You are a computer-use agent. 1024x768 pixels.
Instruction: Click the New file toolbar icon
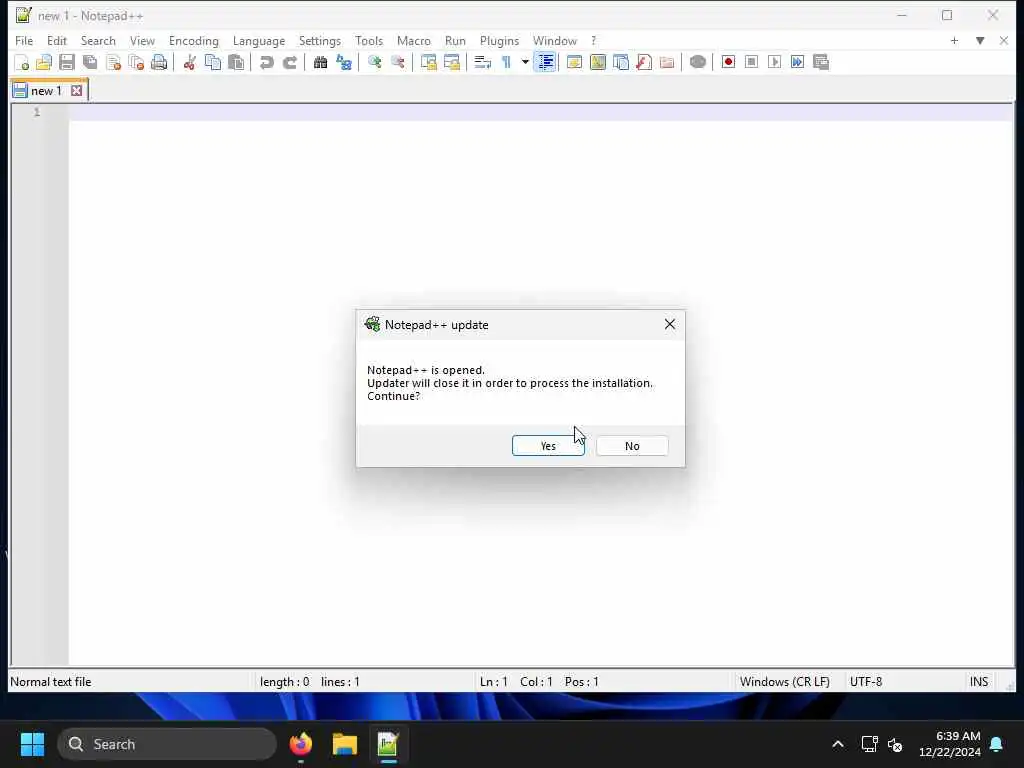(22, 62)
